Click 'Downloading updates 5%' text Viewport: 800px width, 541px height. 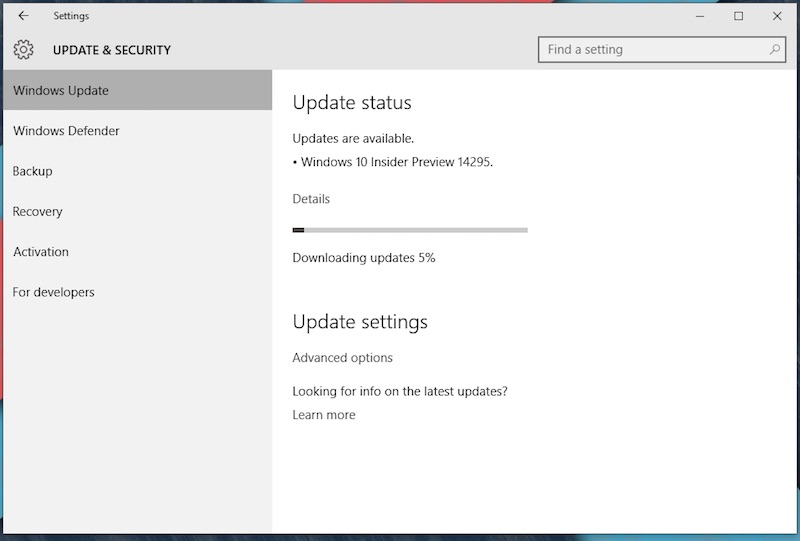pos(364,258)
